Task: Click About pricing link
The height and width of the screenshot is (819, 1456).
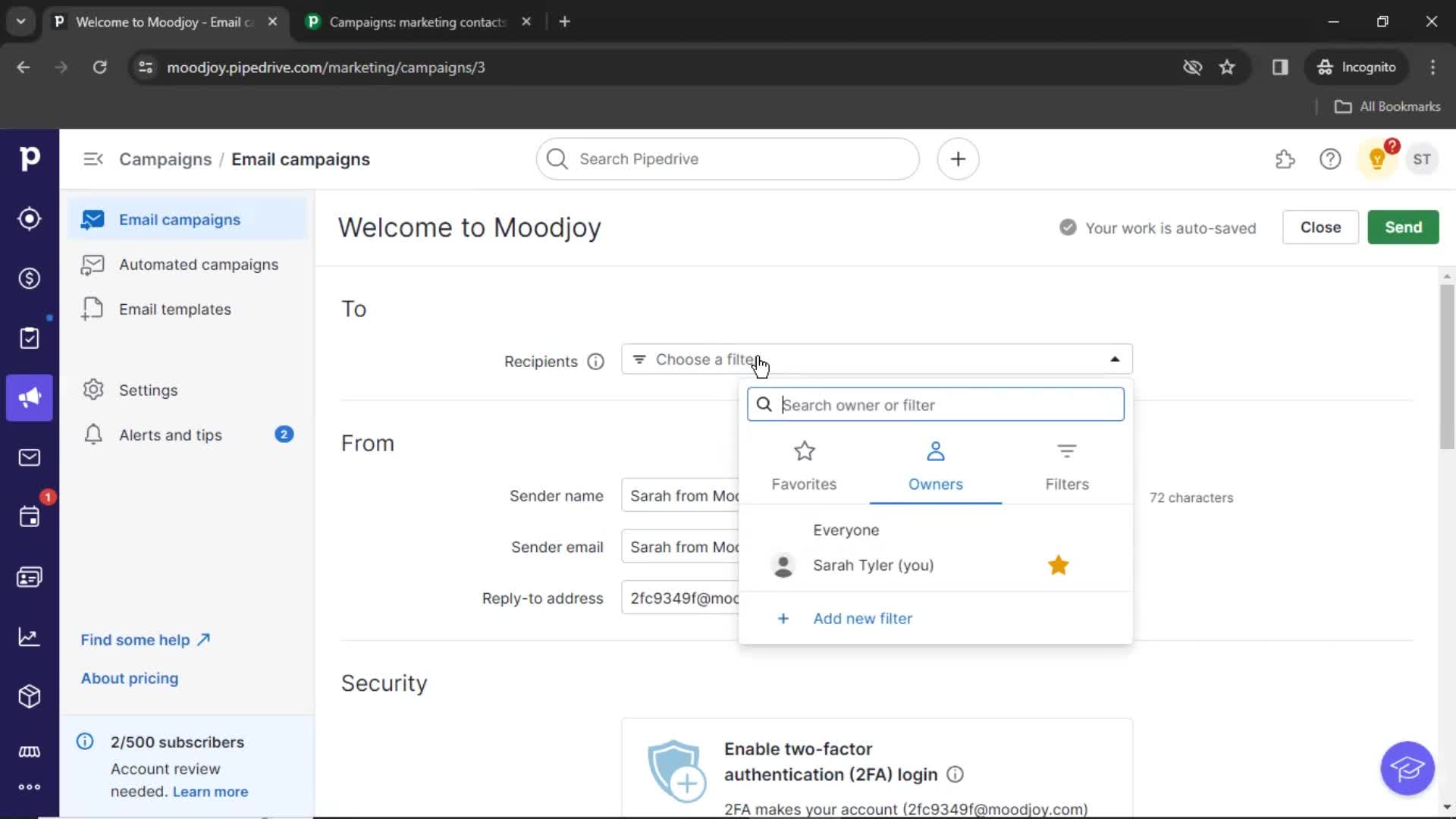Action: pos(130,679)
